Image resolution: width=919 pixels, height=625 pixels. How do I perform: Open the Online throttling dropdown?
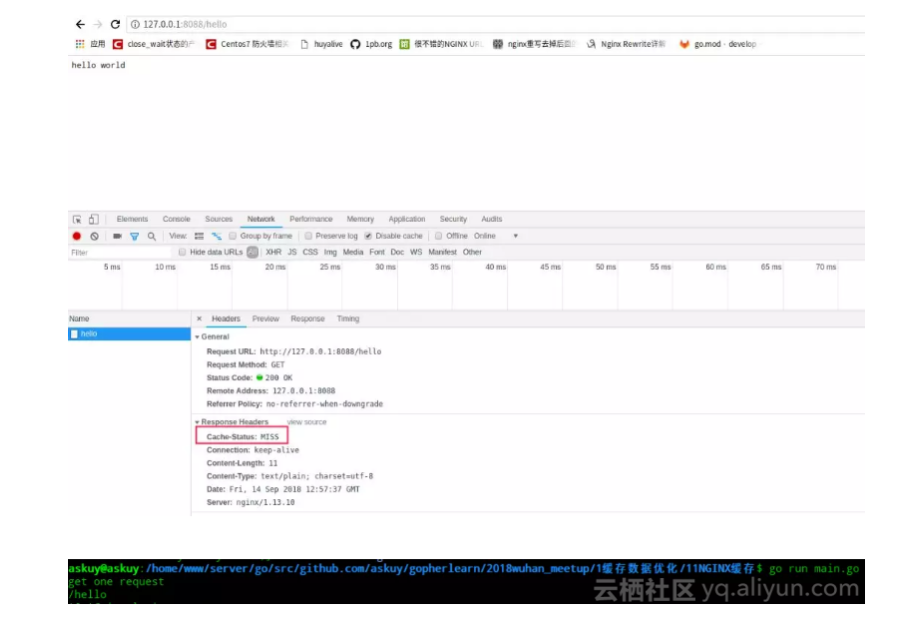pyautogui.click(x=496, y=236)
